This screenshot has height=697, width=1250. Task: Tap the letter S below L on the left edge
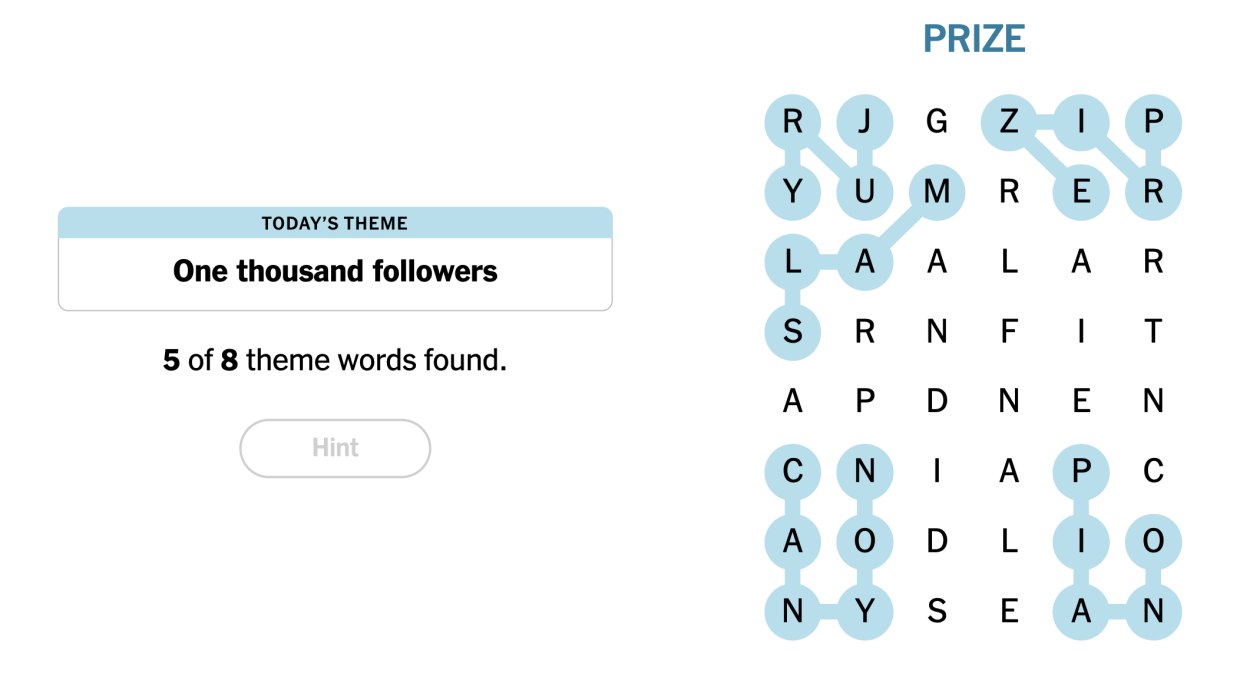coord(793,332)
